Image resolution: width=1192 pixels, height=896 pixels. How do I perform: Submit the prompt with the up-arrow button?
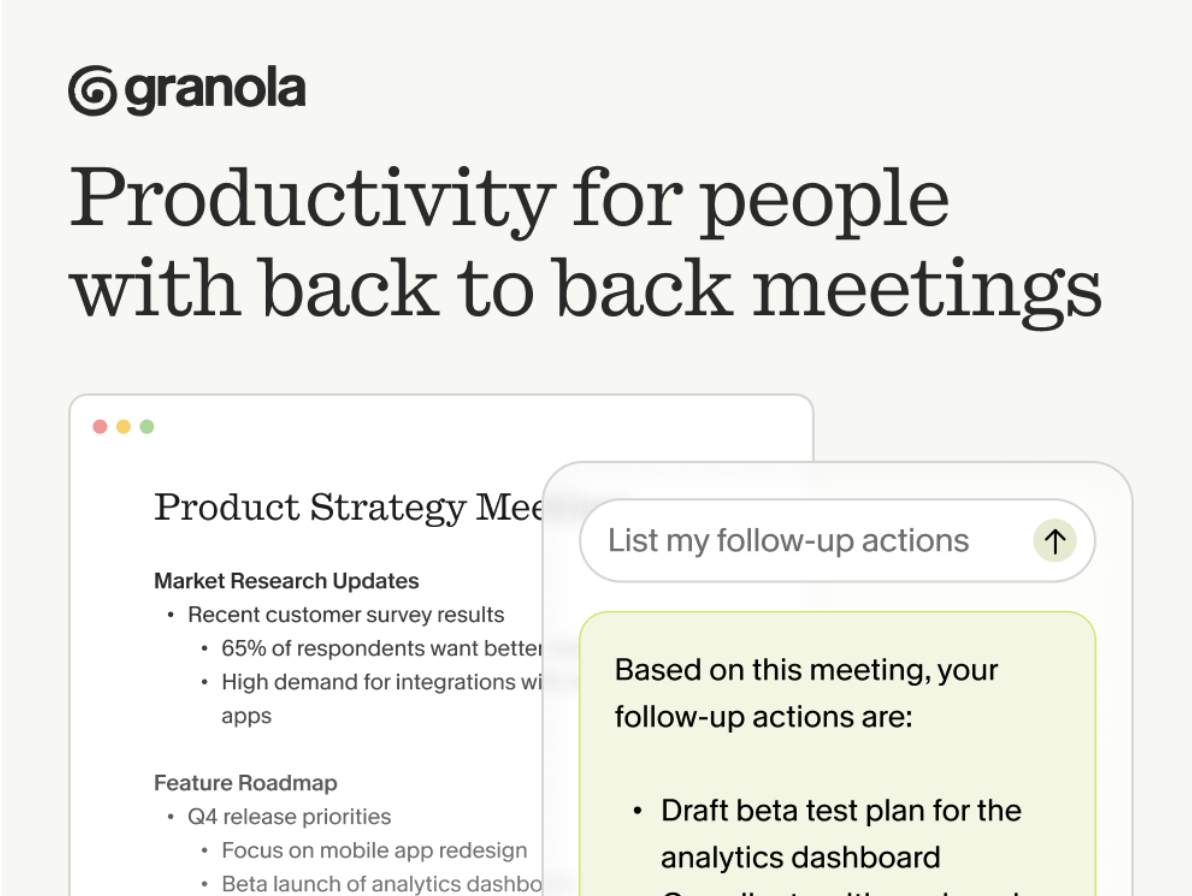coord(1054,541)
